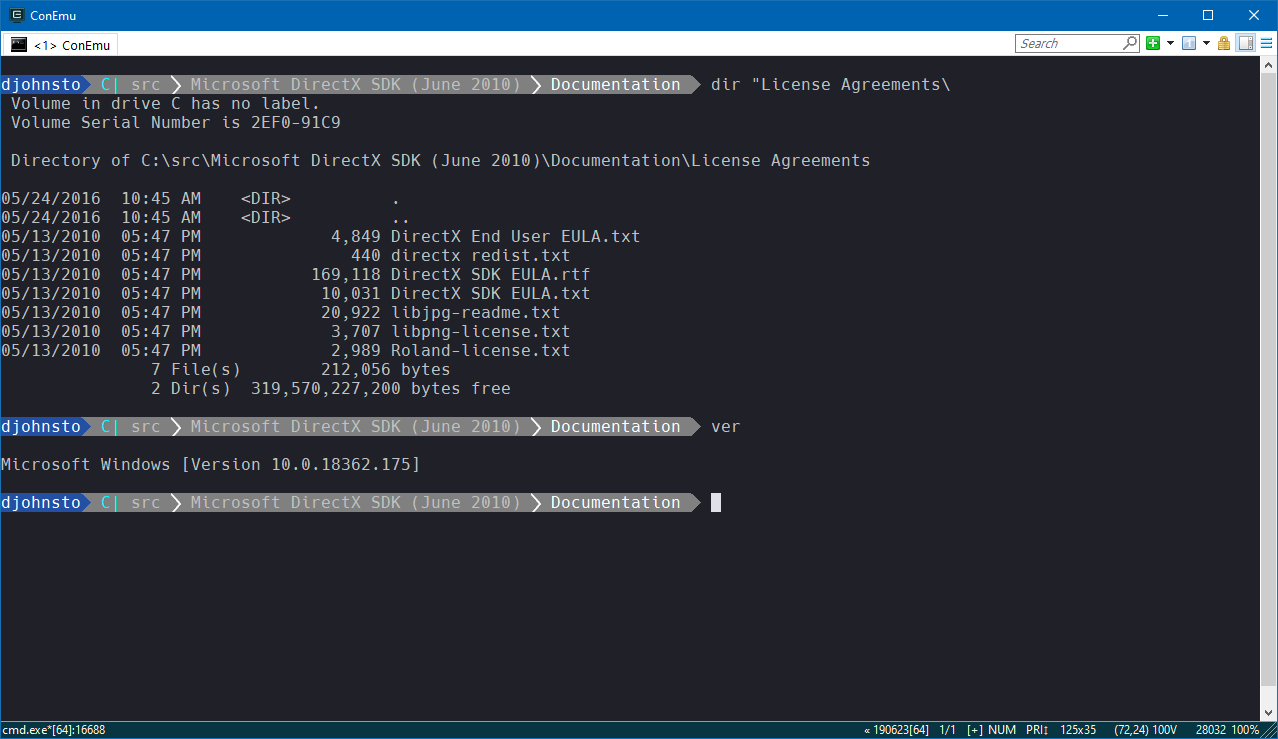Click PRI process priority item in status bar
This screenshot has width=1278, height=739.
pyautogui.click(x=1037, y=730)
